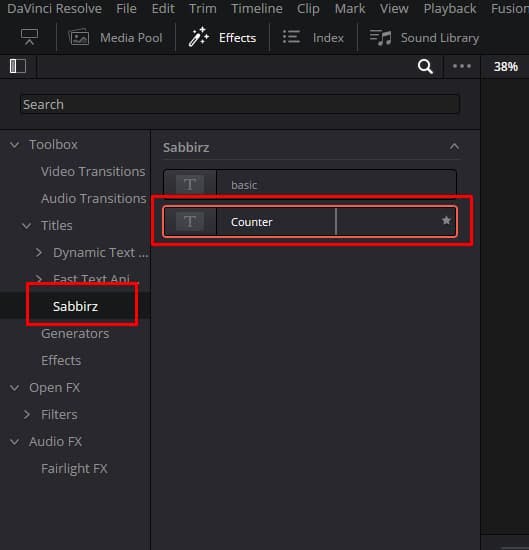Viewport: 529px width, 550px height.
Task: Open the File menu
Action: pyautogui.click(x=126, y=8)
